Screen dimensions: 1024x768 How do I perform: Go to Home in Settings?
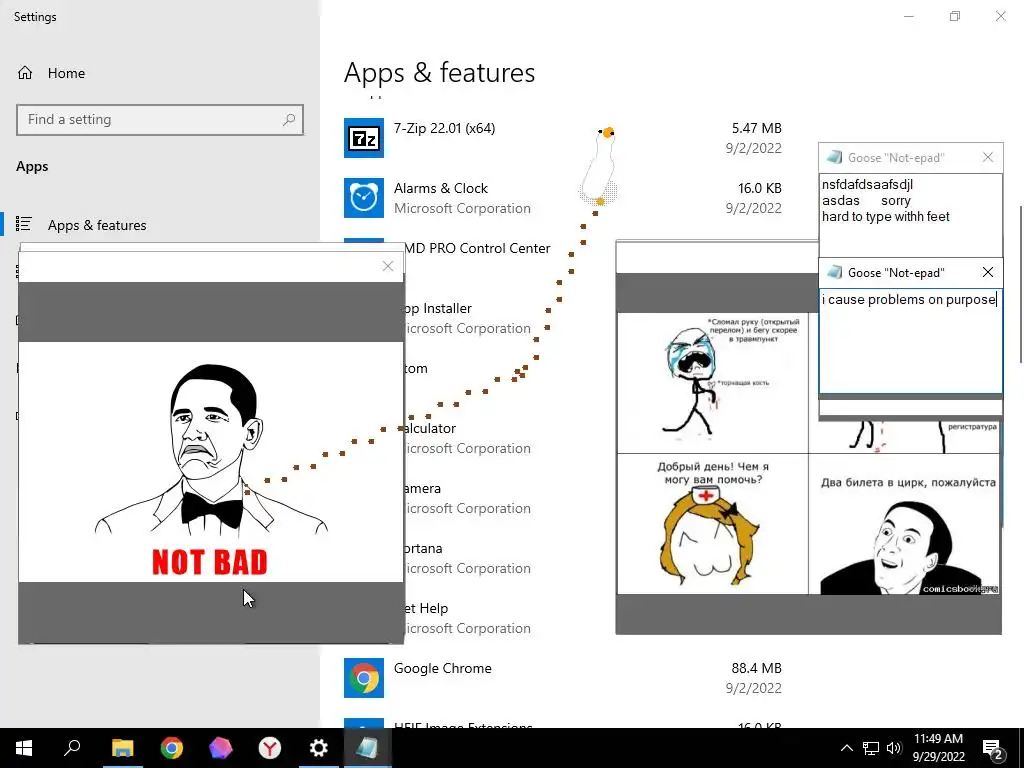coord(66,73)
